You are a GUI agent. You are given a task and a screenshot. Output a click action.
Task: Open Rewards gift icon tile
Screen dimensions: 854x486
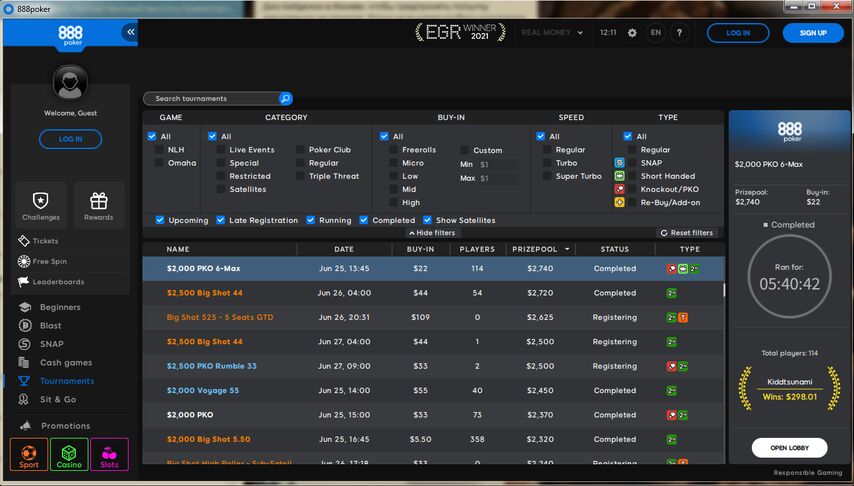tap(98, 205)
